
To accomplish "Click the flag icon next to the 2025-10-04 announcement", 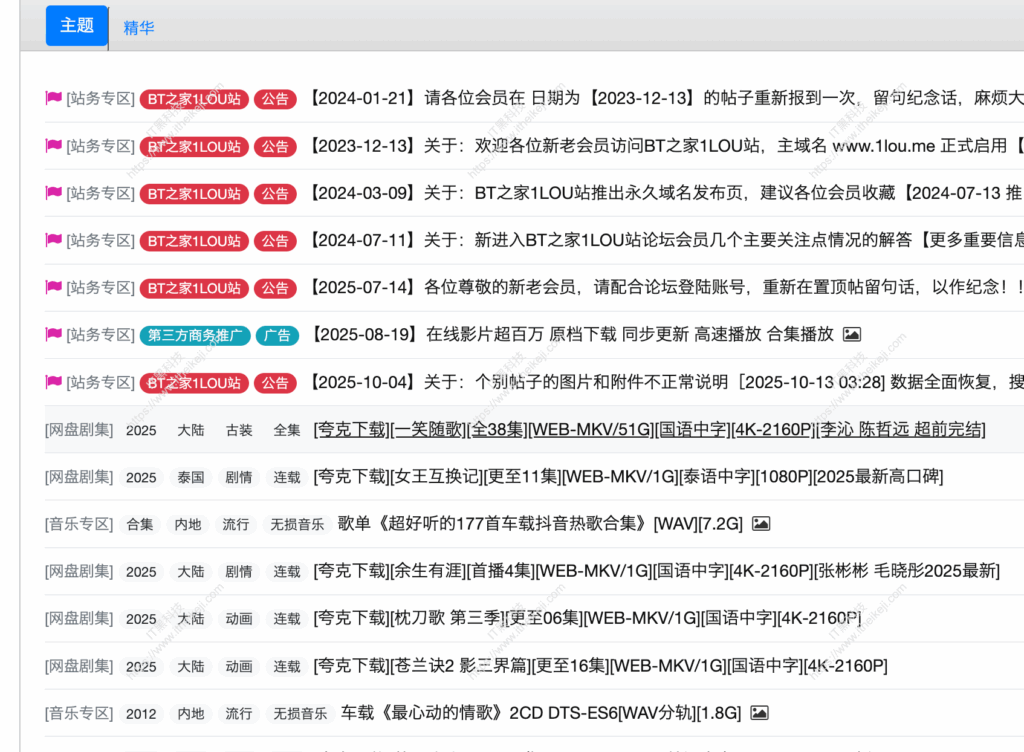I will coord(53,383).
